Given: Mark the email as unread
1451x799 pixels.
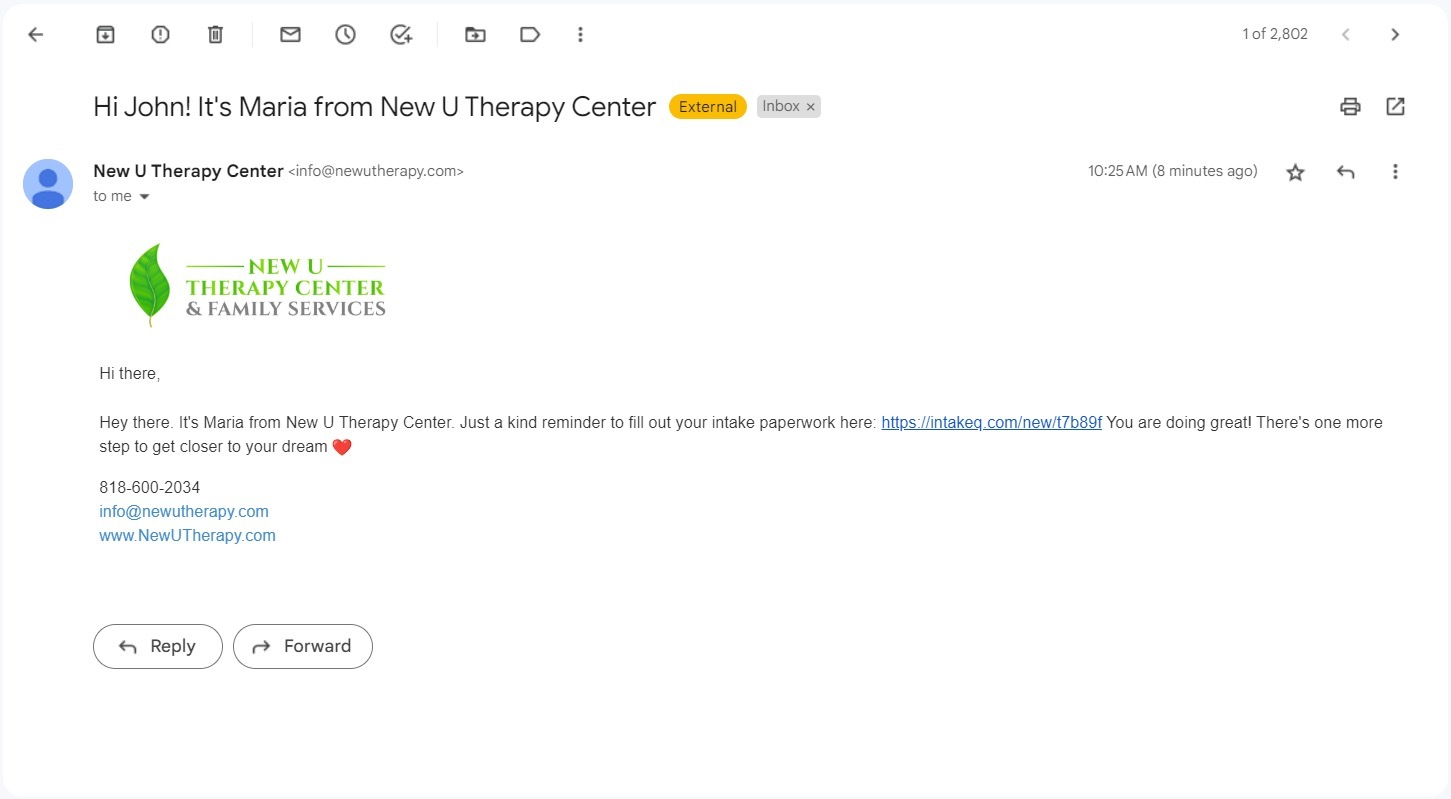Looking at the screenshot, I should tap(290, 35).
